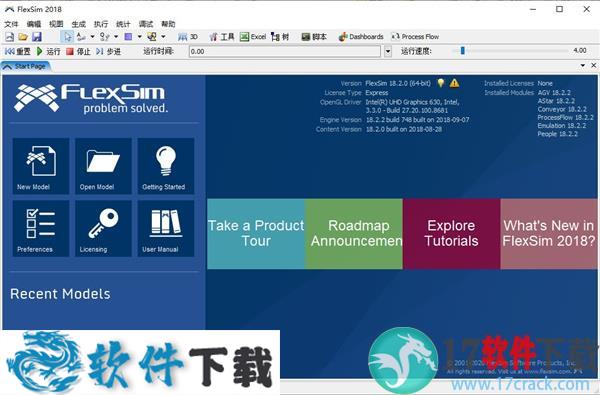Open the Excel interface button
Screen dimensions: 600x395
[x=253, y=37]
